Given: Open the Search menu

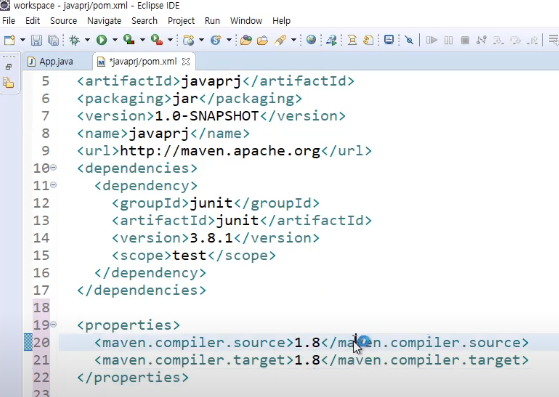Looking at the screenshot, I should click(x=144, y=21).
